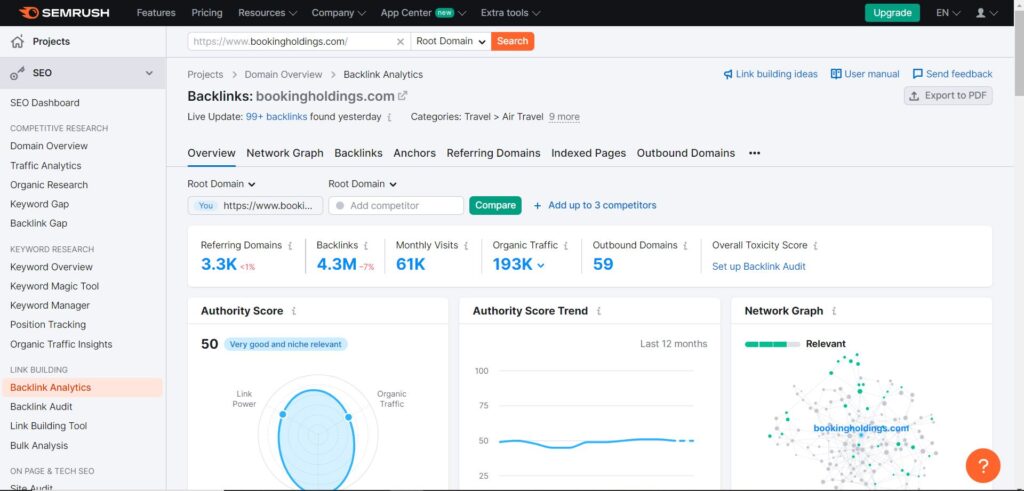The width and height of the screenshot is (1024, 491).
Task: Click Export to PDF button
Action: click(x=948, y=96)
